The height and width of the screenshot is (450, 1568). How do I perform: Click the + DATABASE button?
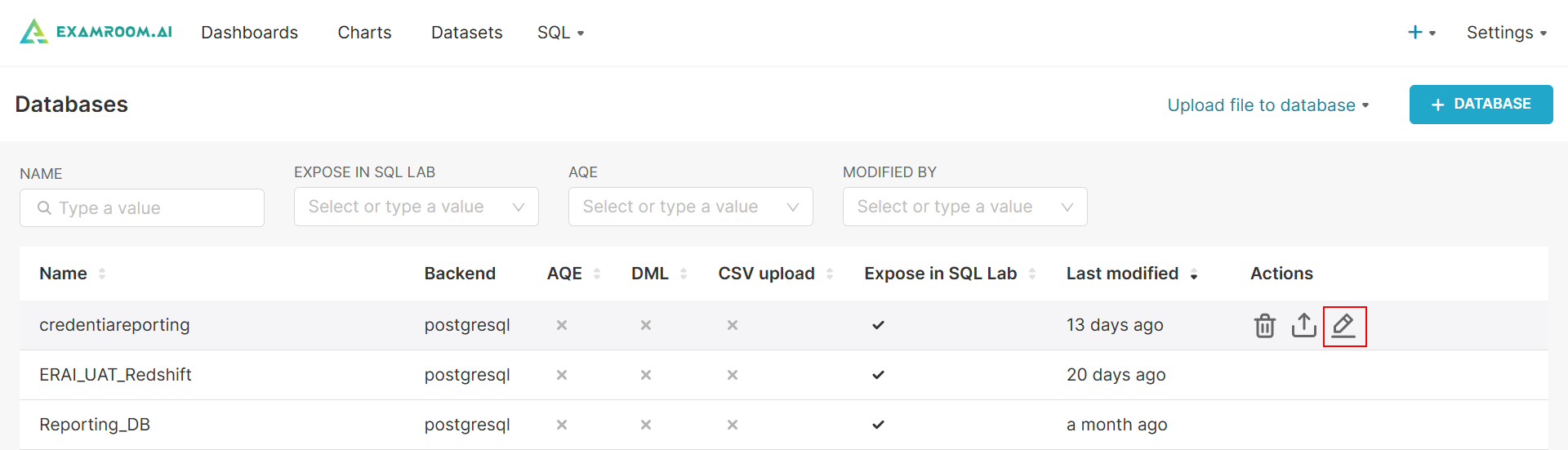[x=1481, y=105]
